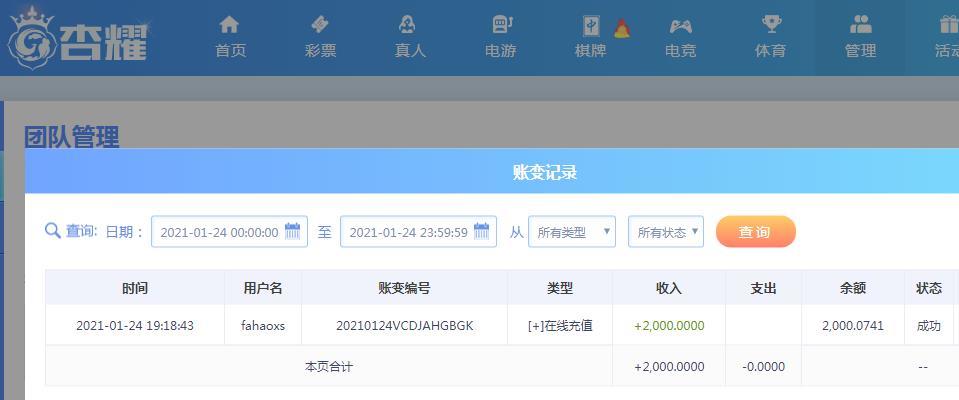This screenshot has height=400, width=959.
Task: Open the 体育 menu item
Action: [x=771, y=51]
